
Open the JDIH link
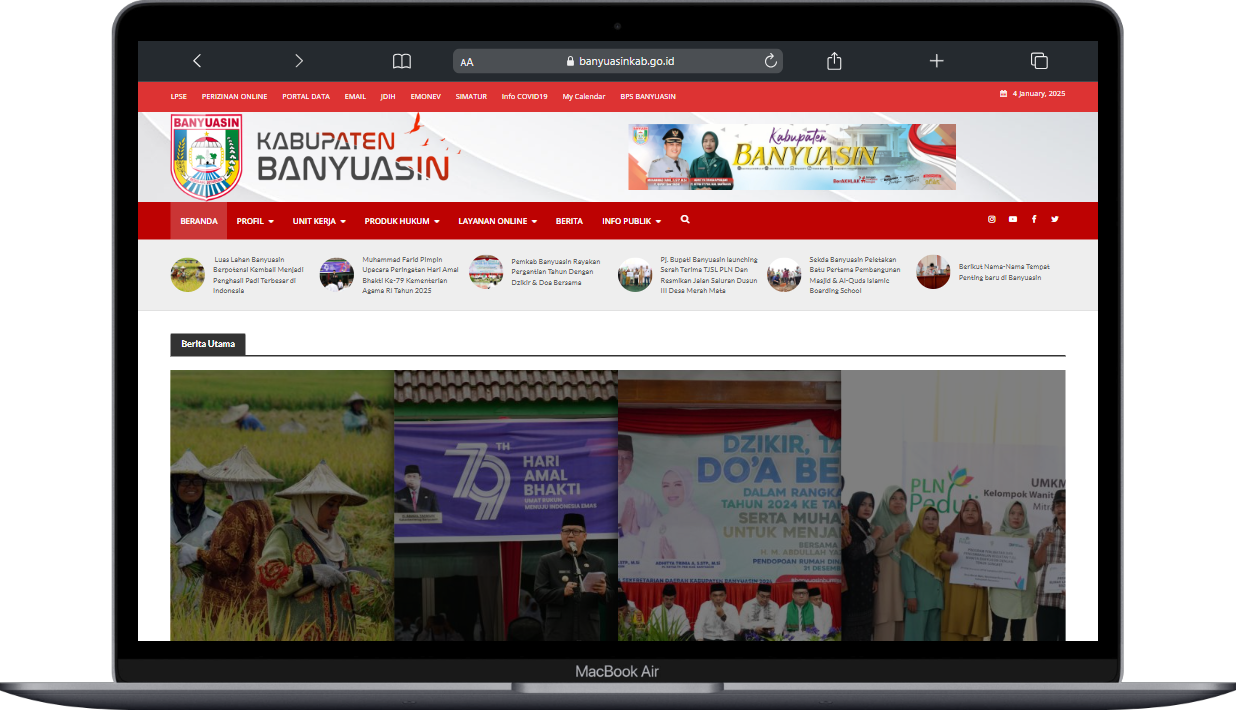pos(388,97)
